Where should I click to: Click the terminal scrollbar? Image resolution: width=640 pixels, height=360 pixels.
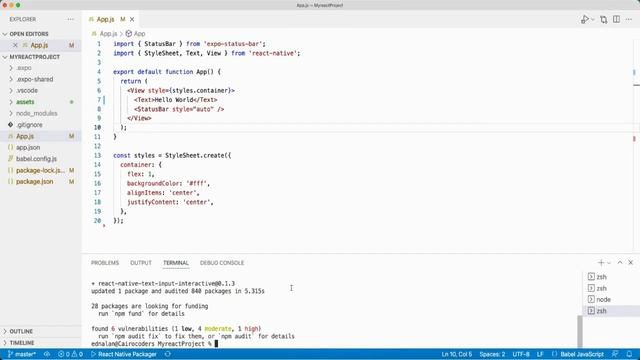[580, 331]
